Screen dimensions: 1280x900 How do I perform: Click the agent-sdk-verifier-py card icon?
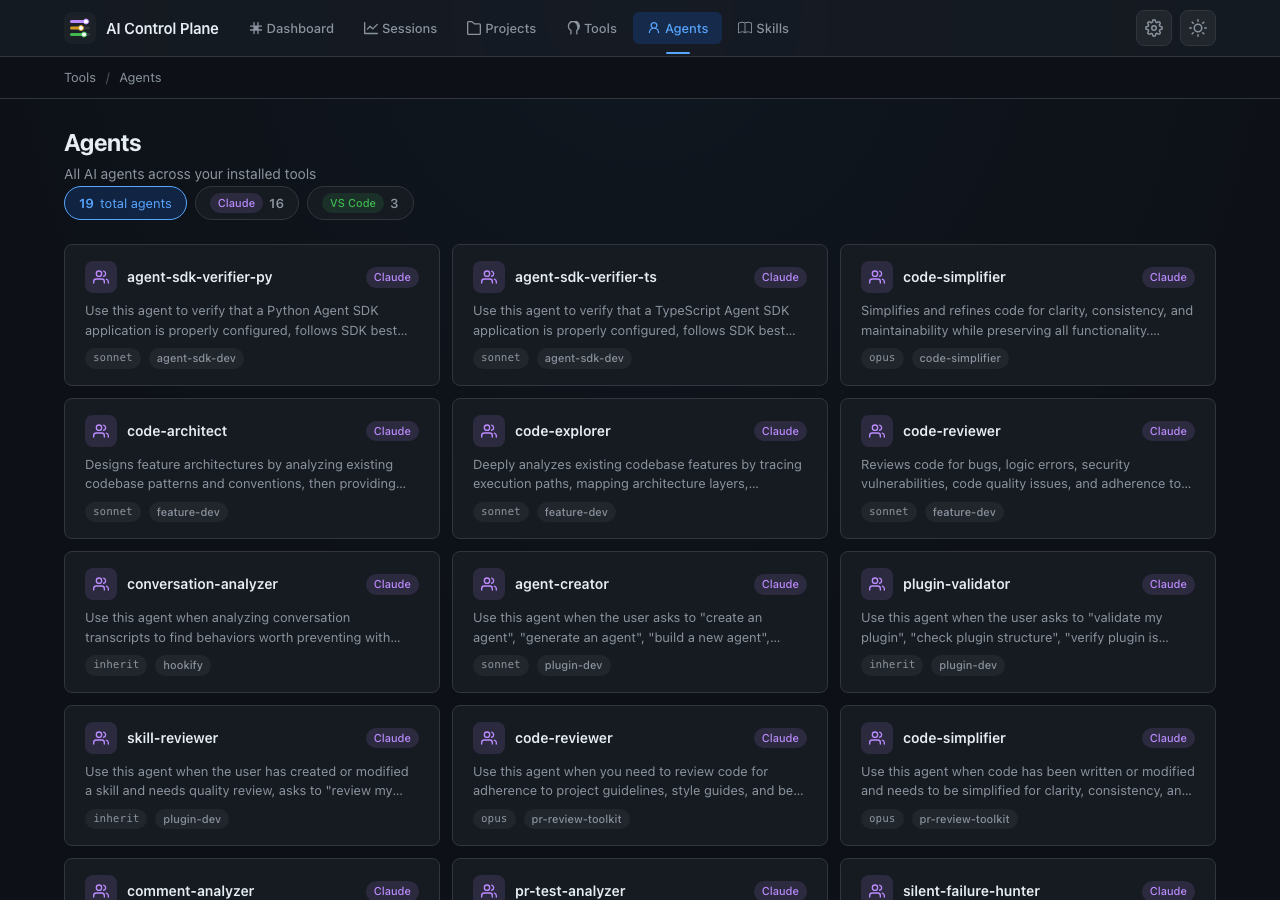coord(101,277)
